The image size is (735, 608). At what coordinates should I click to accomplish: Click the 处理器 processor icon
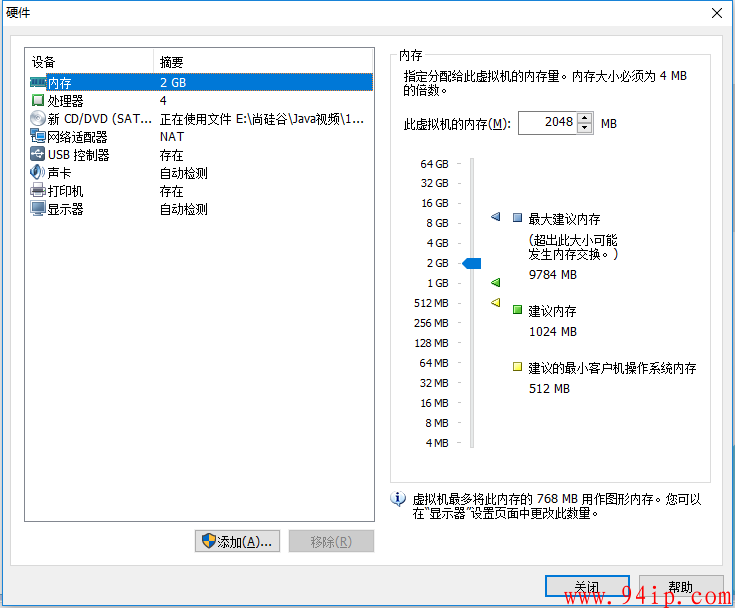[38, 100]
